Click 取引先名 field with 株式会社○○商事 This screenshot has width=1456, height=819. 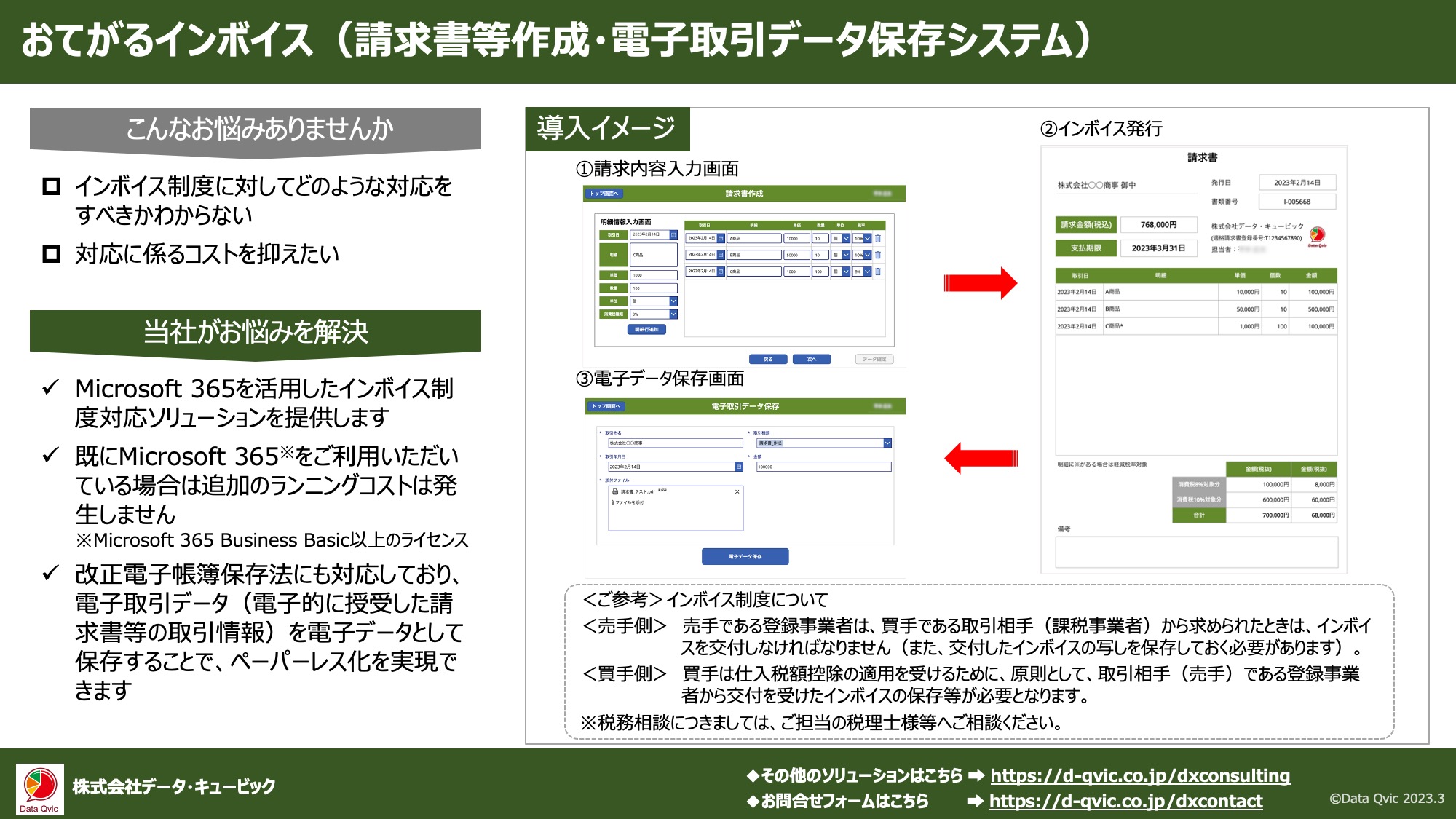point(675,443)
